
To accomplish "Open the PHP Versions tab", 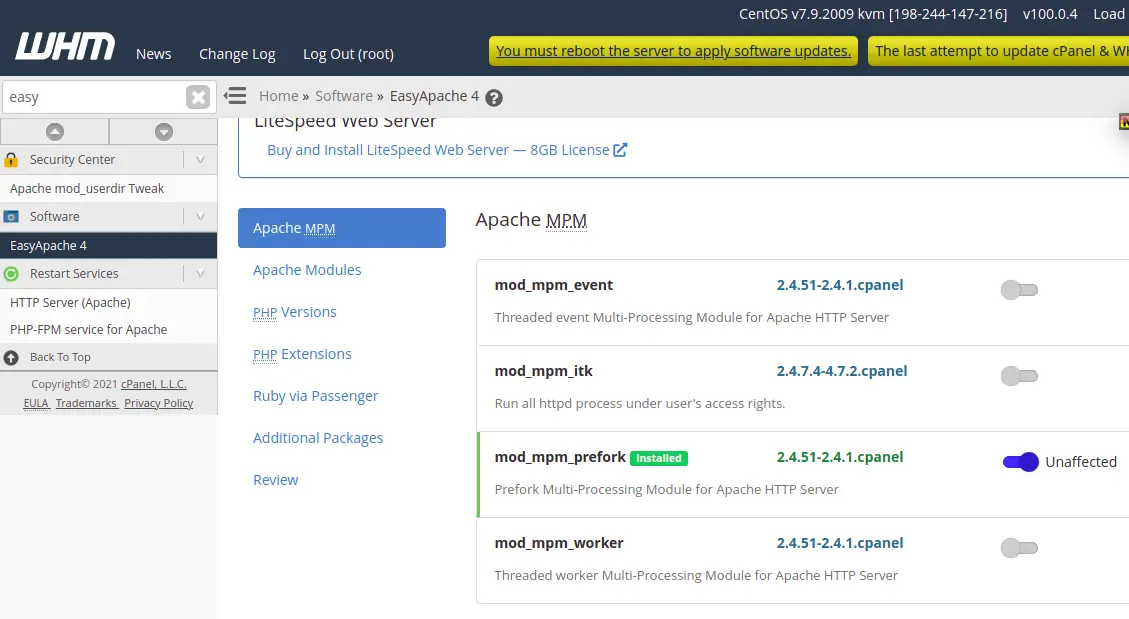I will (x=294, y=312).
